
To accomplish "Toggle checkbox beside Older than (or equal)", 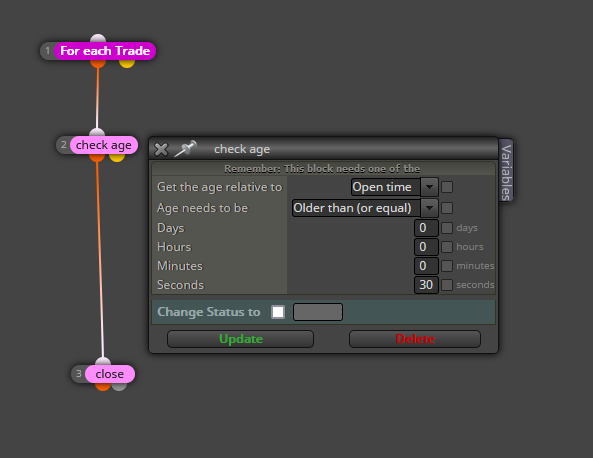I will click(x=447, y=208).
